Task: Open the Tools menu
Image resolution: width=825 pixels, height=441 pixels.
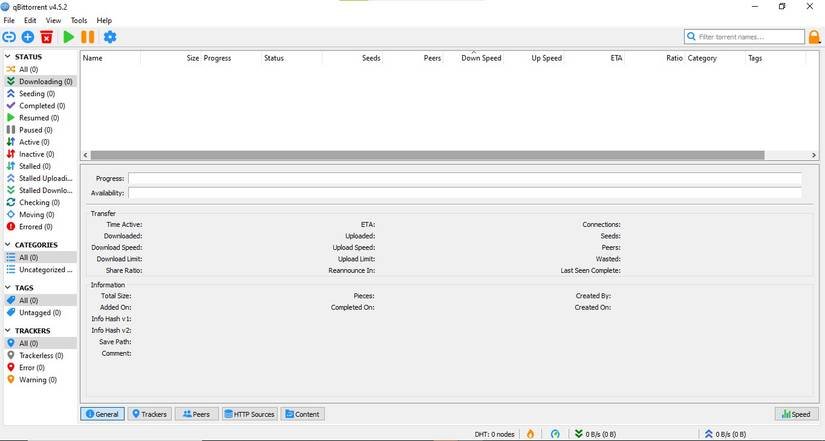Action: click(x=78, y=20)
